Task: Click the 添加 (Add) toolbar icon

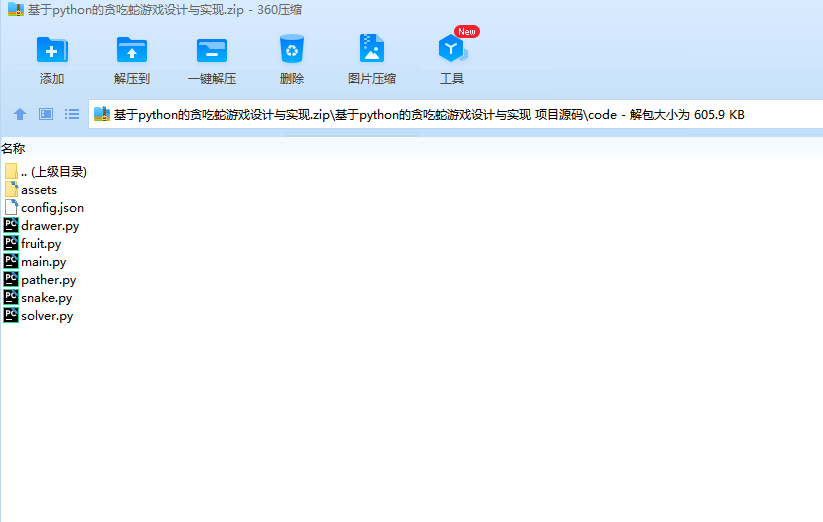Action: 52,50
